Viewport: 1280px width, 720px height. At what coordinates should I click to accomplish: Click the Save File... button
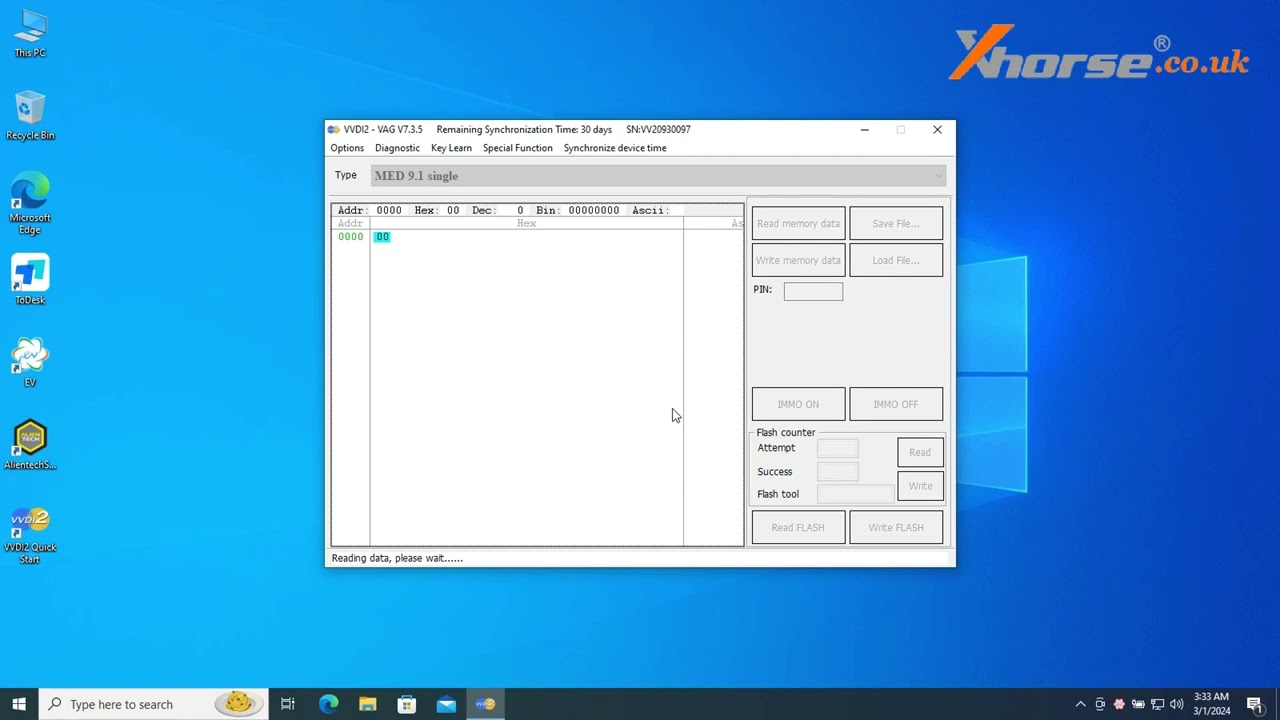pyautogui.click(x=896, y=224)
